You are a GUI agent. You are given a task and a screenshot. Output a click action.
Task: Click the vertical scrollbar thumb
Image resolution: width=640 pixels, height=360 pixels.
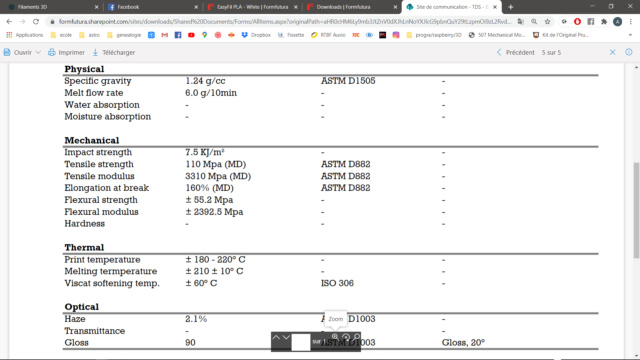click(636, 210)
